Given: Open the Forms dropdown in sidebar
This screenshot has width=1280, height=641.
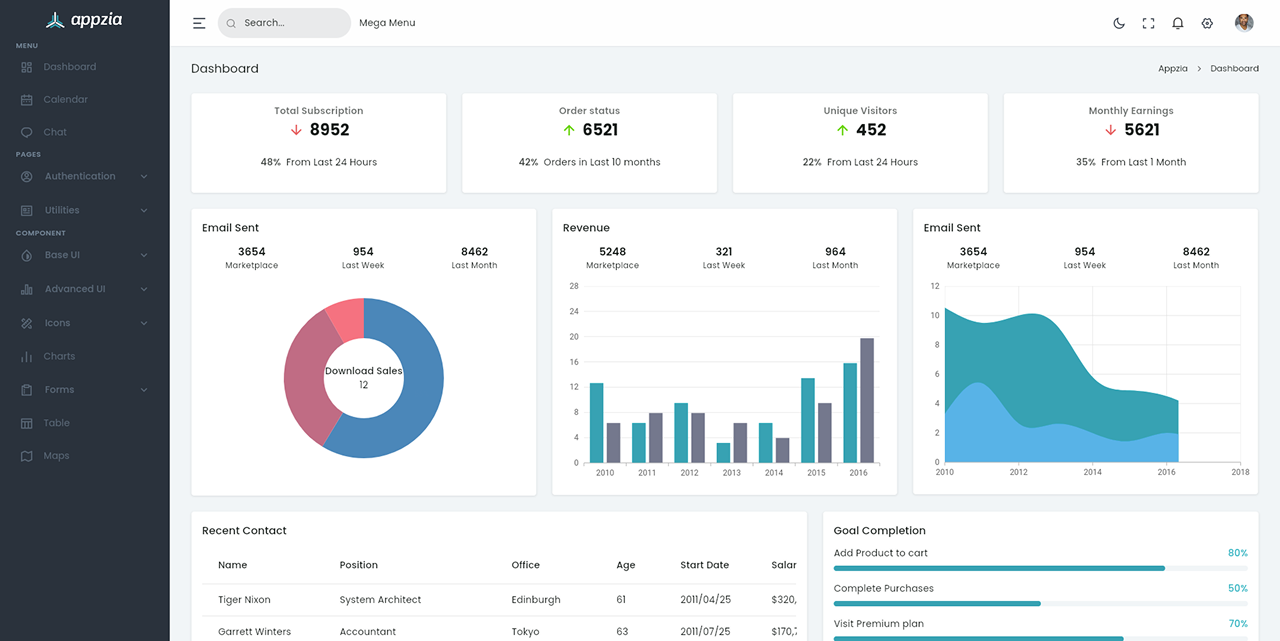Looking at the screenshot, I should 58,389.
